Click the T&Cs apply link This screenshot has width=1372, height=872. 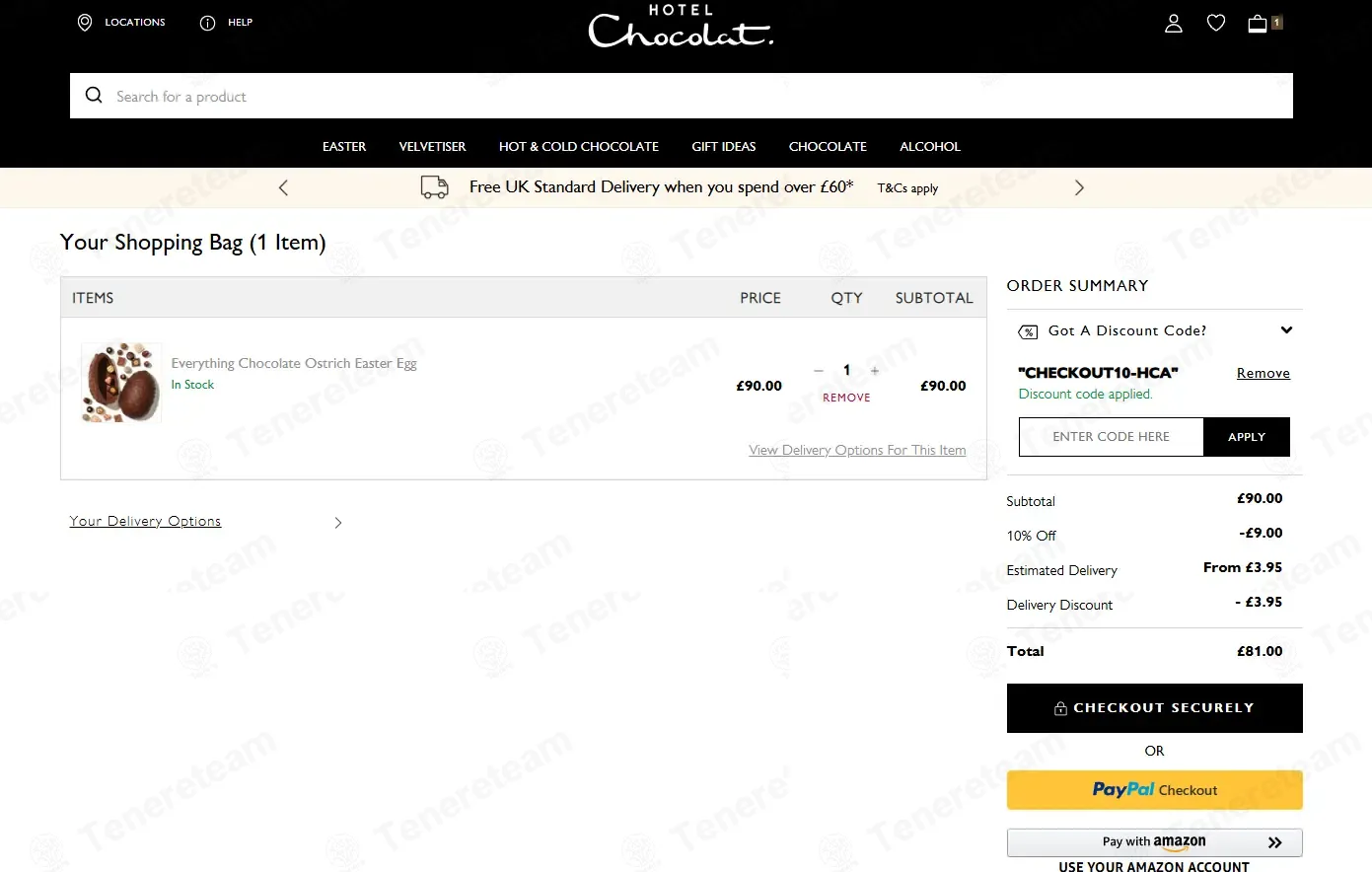pos(907,188)
